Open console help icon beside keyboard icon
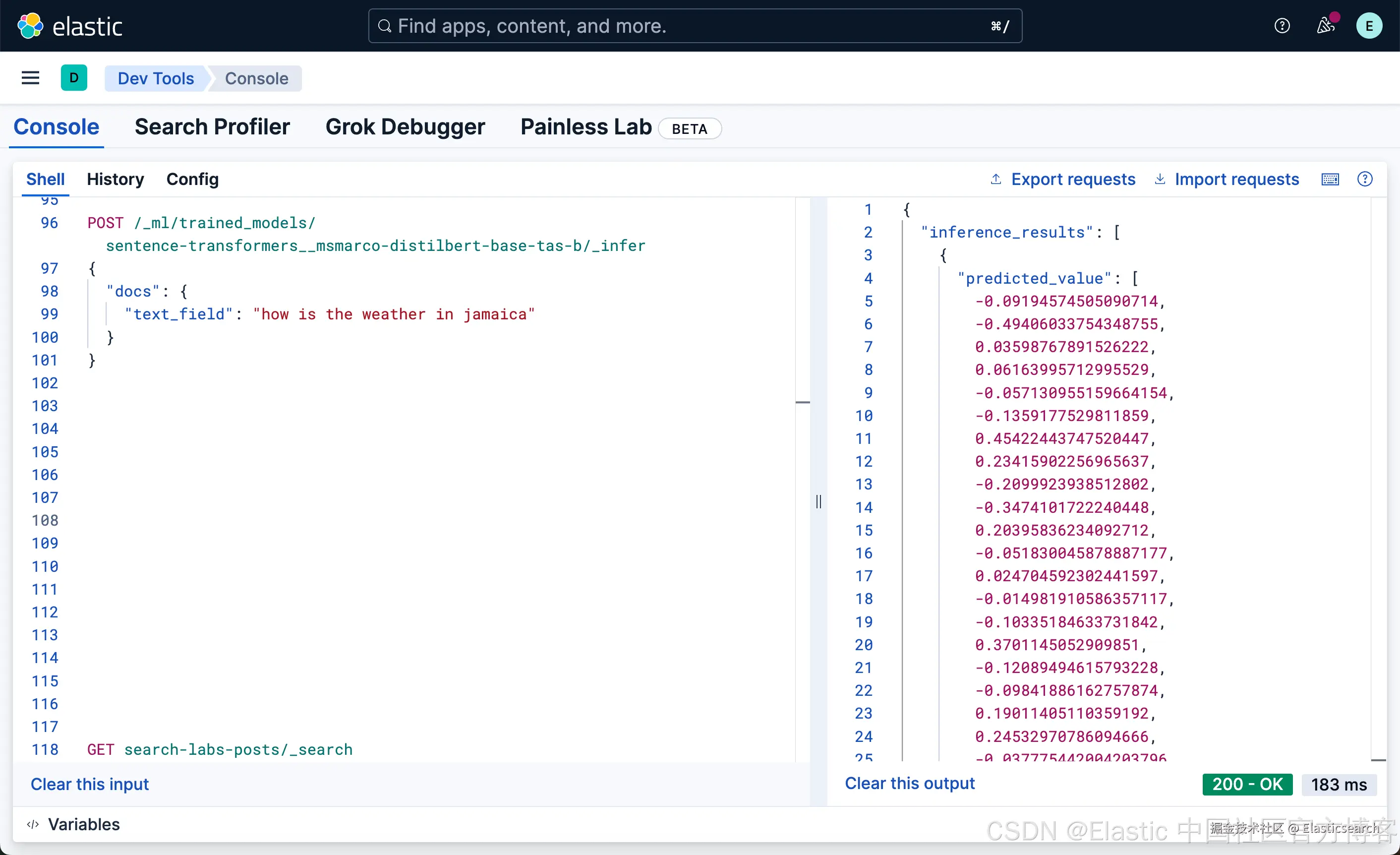This screenshot has width=1400, height=855. [1364, 180]
